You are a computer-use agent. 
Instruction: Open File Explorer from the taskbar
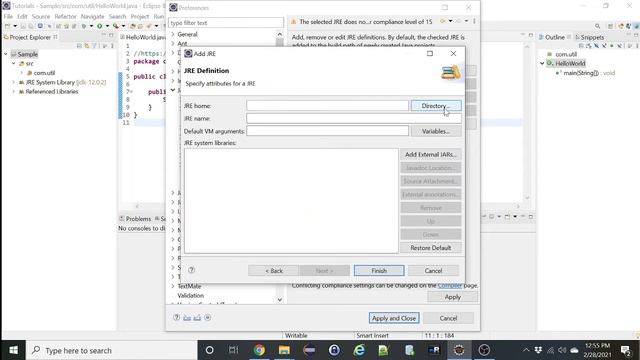click(x=284, y=350)
